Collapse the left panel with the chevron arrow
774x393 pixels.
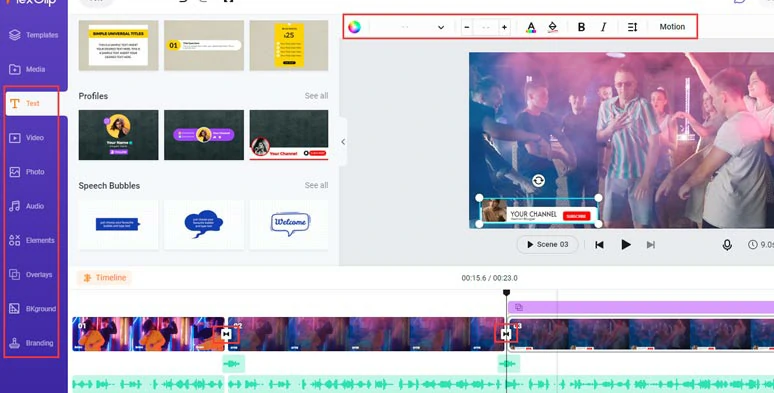tap(343, 142)
